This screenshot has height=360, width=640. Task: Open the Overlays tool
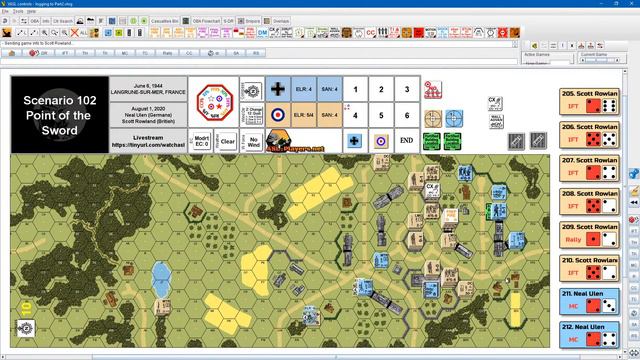click(277, 21)
